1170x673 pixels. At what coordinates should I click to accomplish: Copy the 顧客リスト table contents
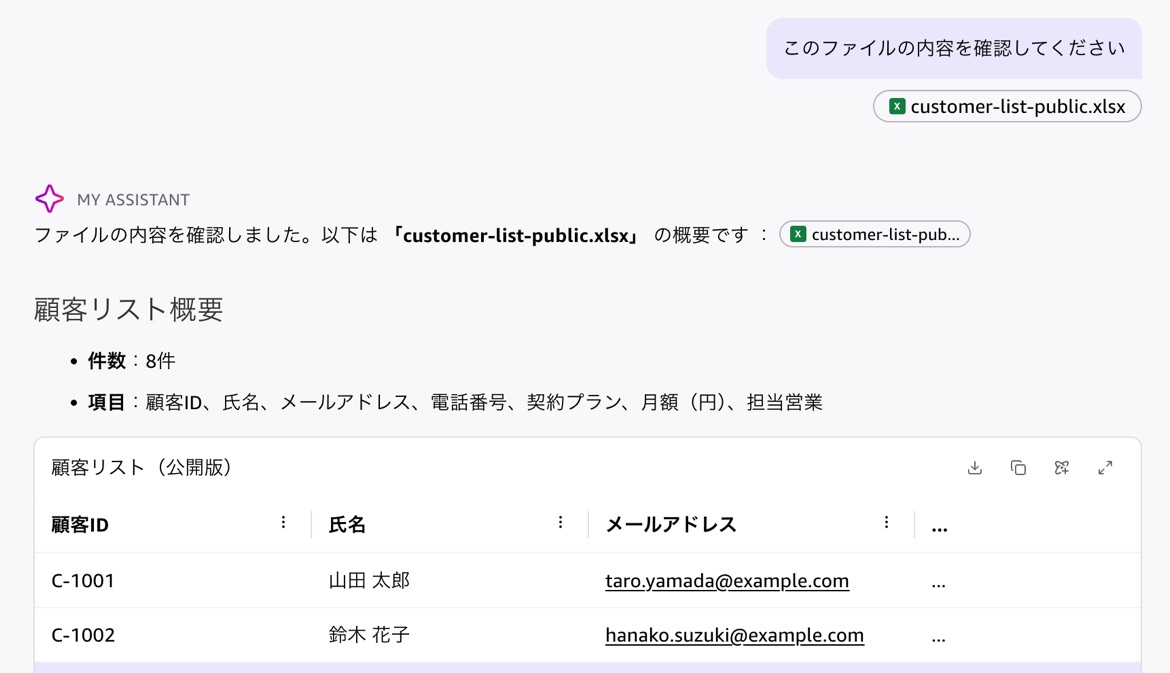[x=1018, y=468]
